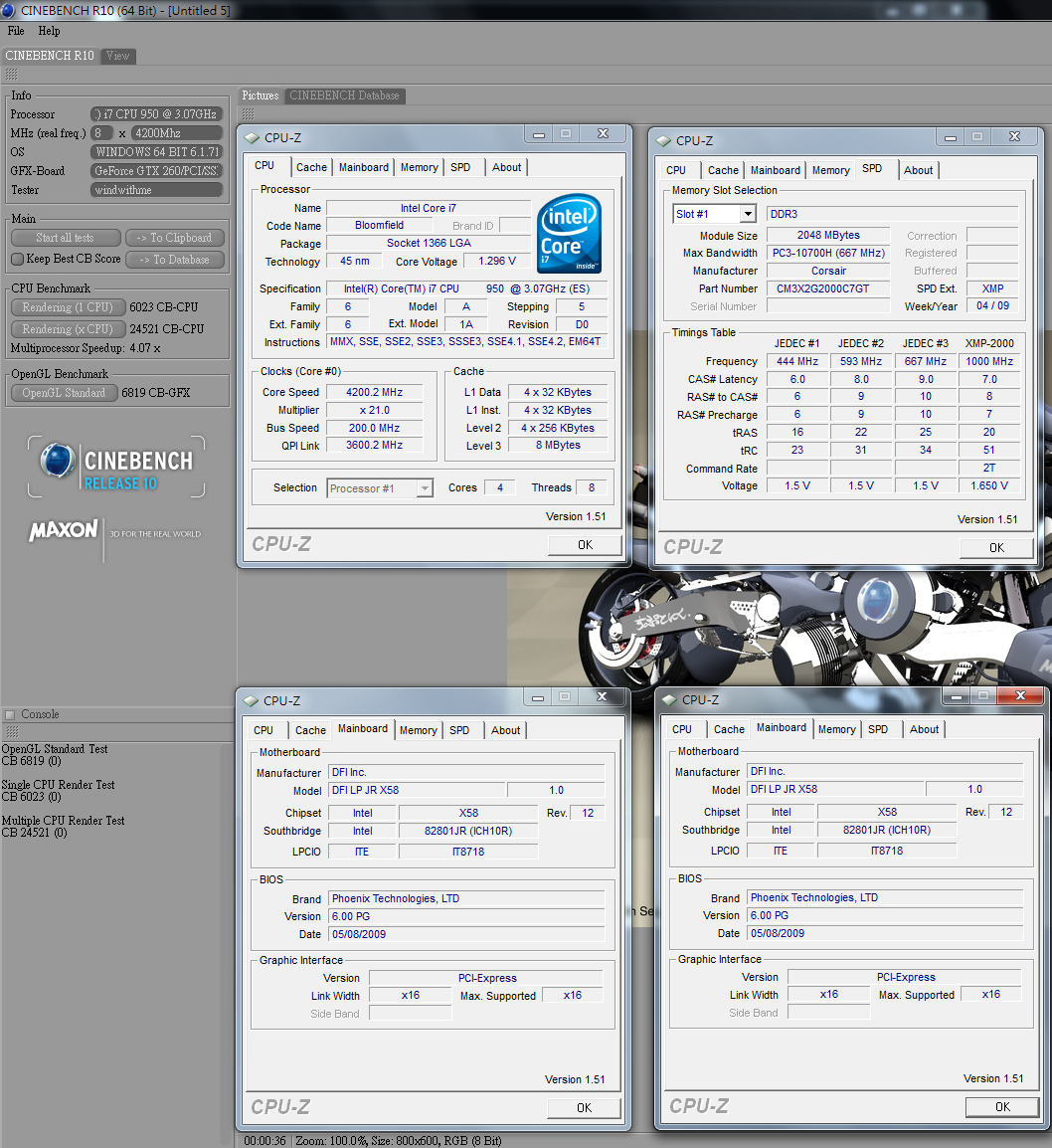The image size is (1052, 1148).
Task: Expand the Slot #1 memory slot dropdown
Action: click(x=748, y=215)
